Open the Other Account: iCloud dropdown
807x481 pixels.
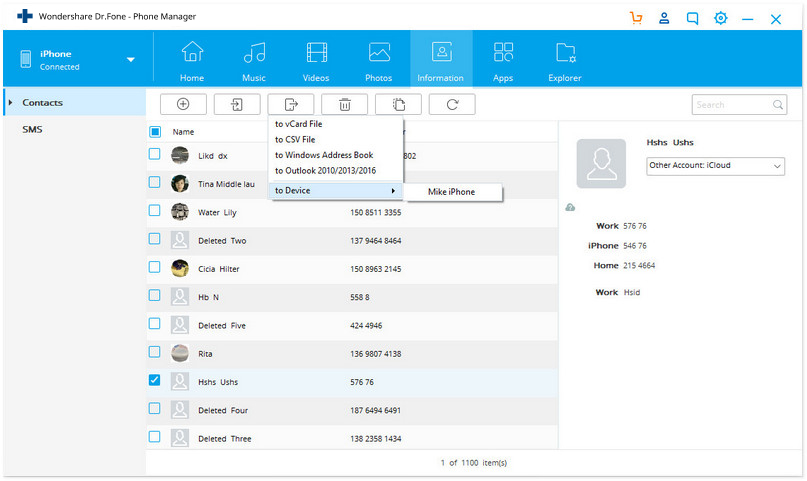tap(715, 166)
